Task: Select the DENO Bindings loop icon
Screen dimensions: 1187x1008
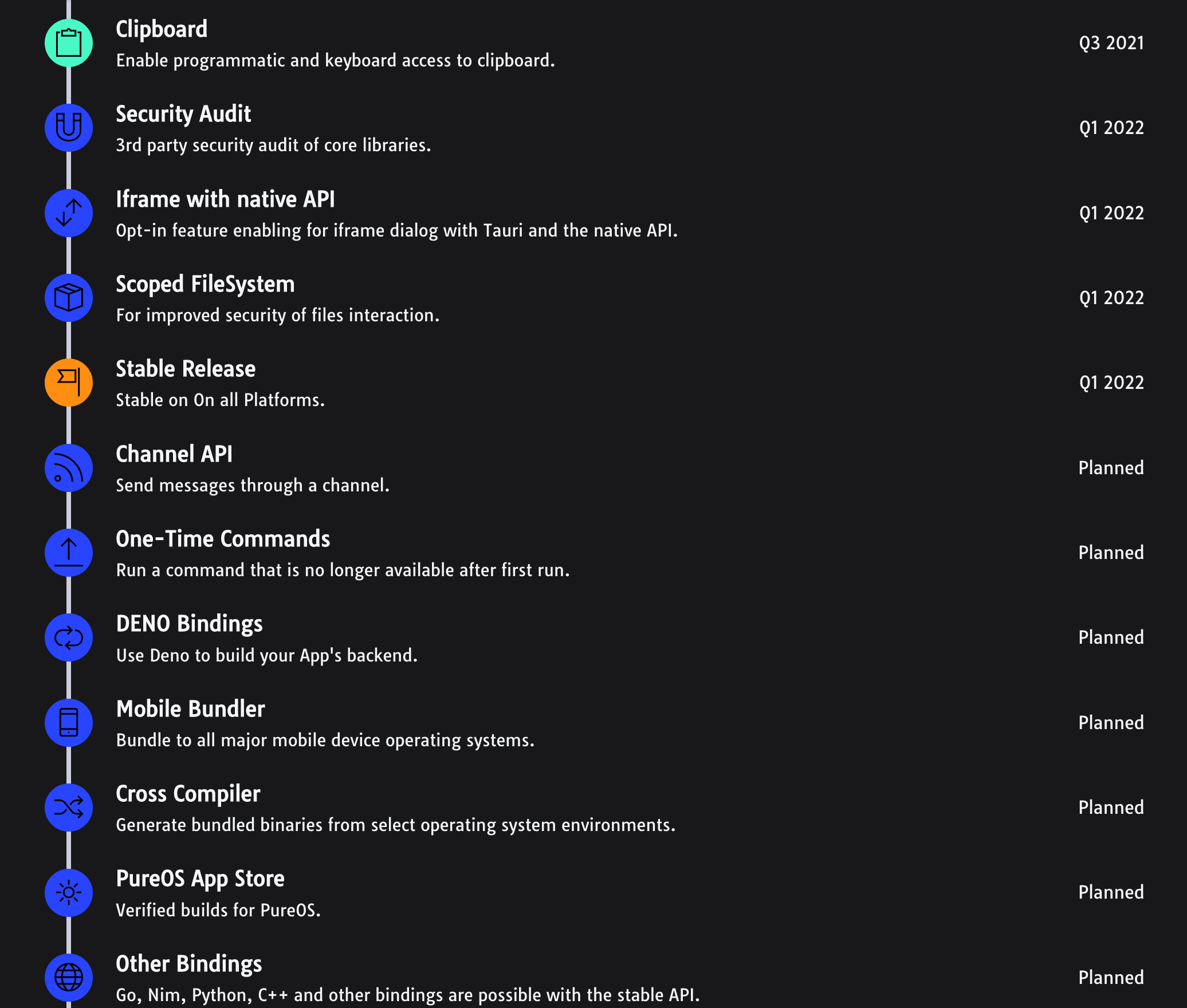Action: coord(68,637)
